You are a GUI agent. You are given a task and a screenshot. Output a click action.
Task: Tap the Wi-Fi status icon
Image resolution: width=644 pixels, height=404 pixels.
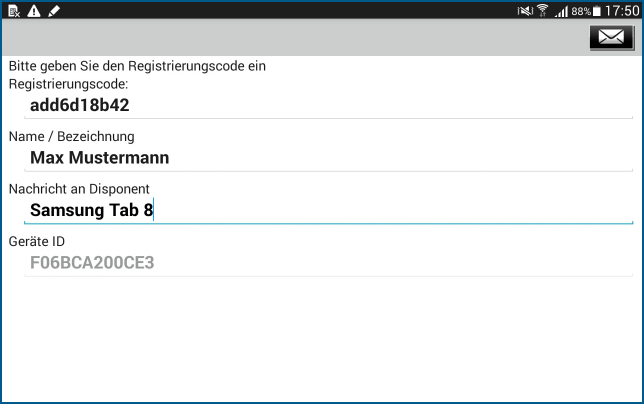[x=542, y=11]
